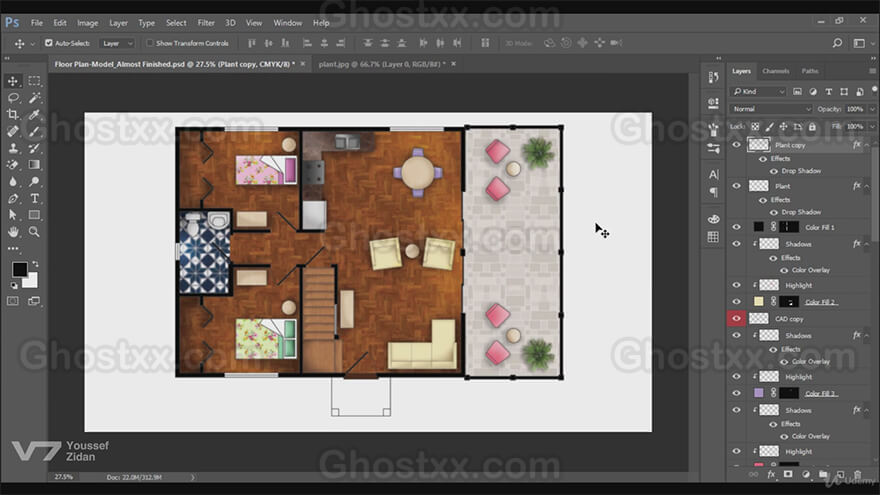Viewport: 880px width, 495px height.
Task: Open the File menu
Action: click(36, 23)
